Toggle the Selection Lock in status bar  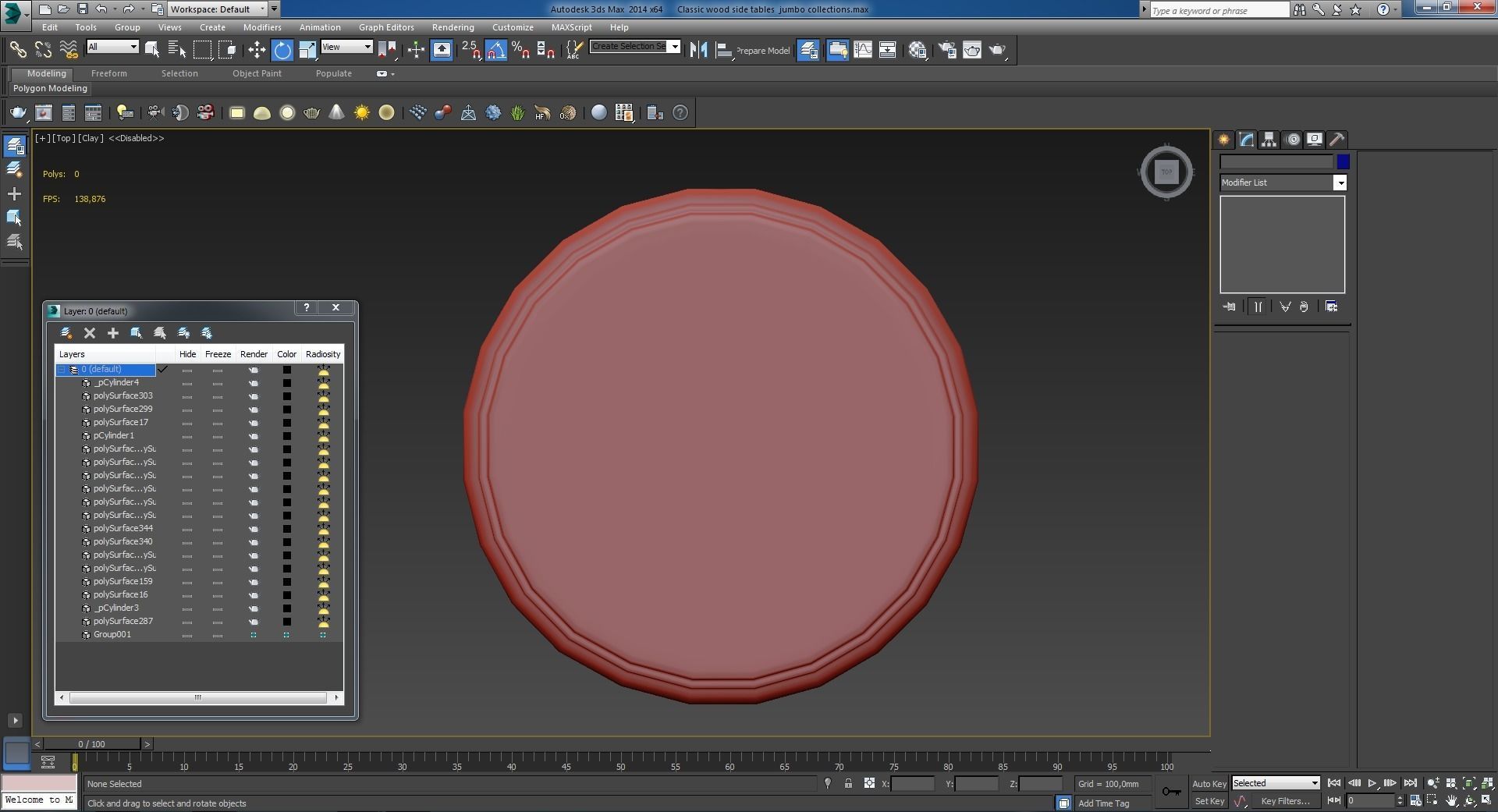pyautogui.click(x=848, y=783)
